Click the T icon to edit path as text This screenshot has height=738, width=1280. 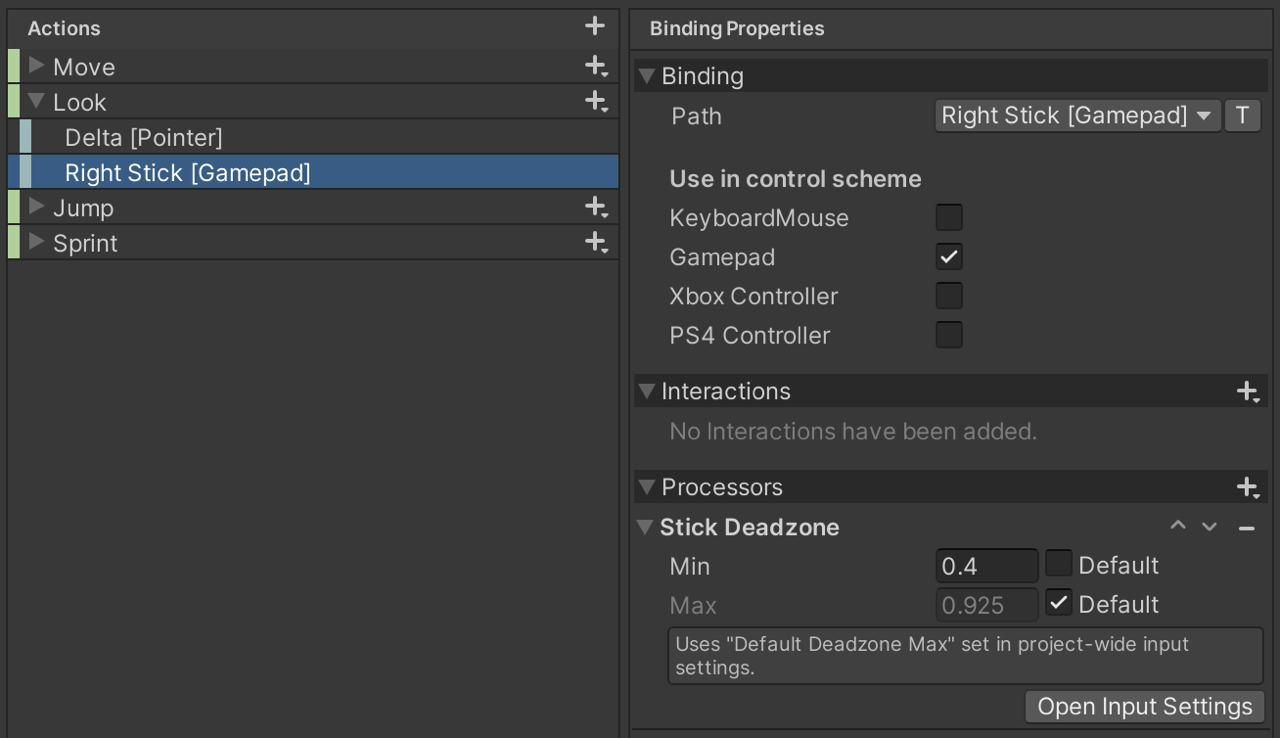[x=1242, y=115]
